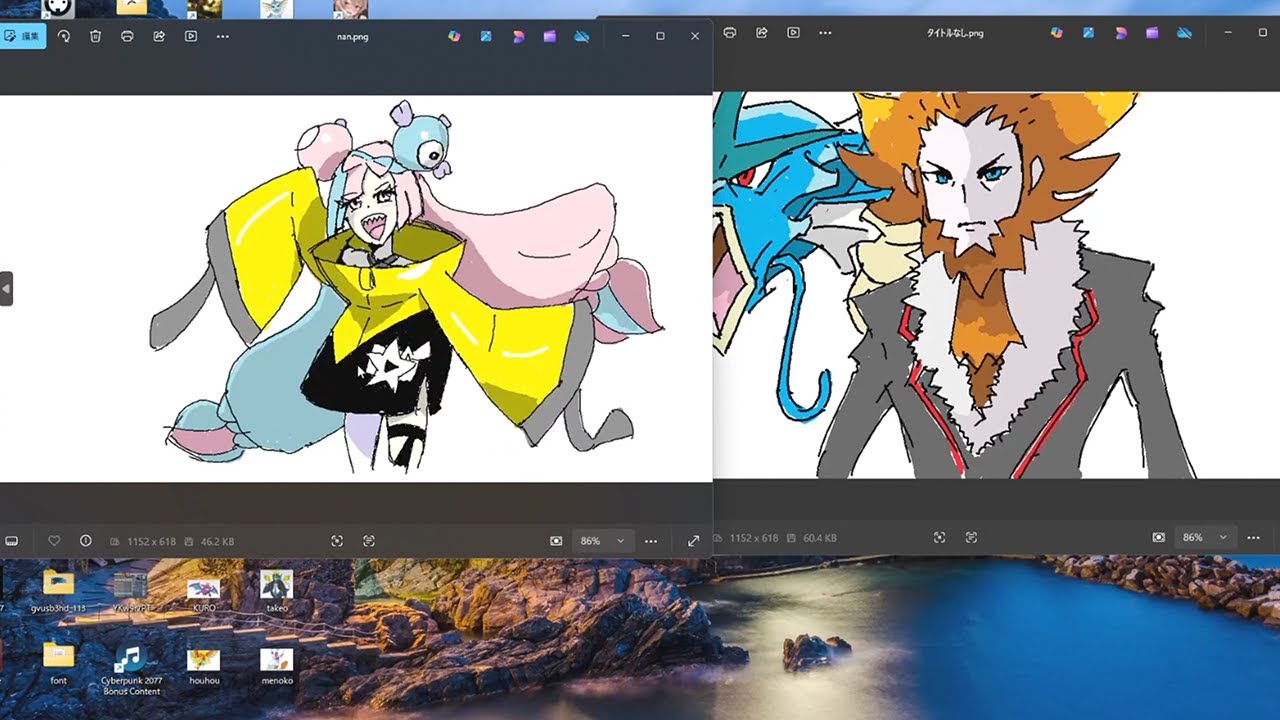This screenshot has height=720, width=1280.
Task: Open more zoom options in nan.png status bar
Action: point(651,541)
